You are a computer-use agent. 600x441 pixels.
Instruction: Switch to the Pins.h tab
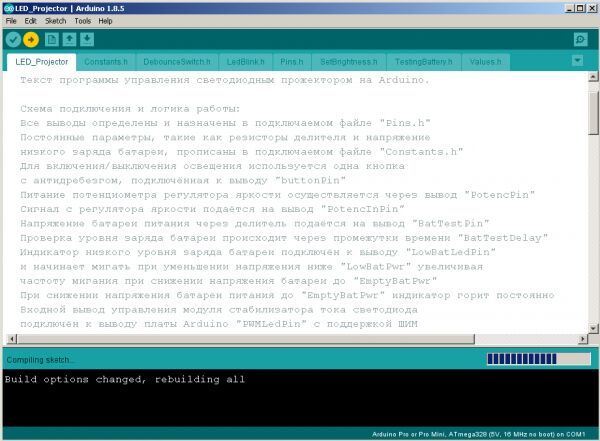pos(292,62)
